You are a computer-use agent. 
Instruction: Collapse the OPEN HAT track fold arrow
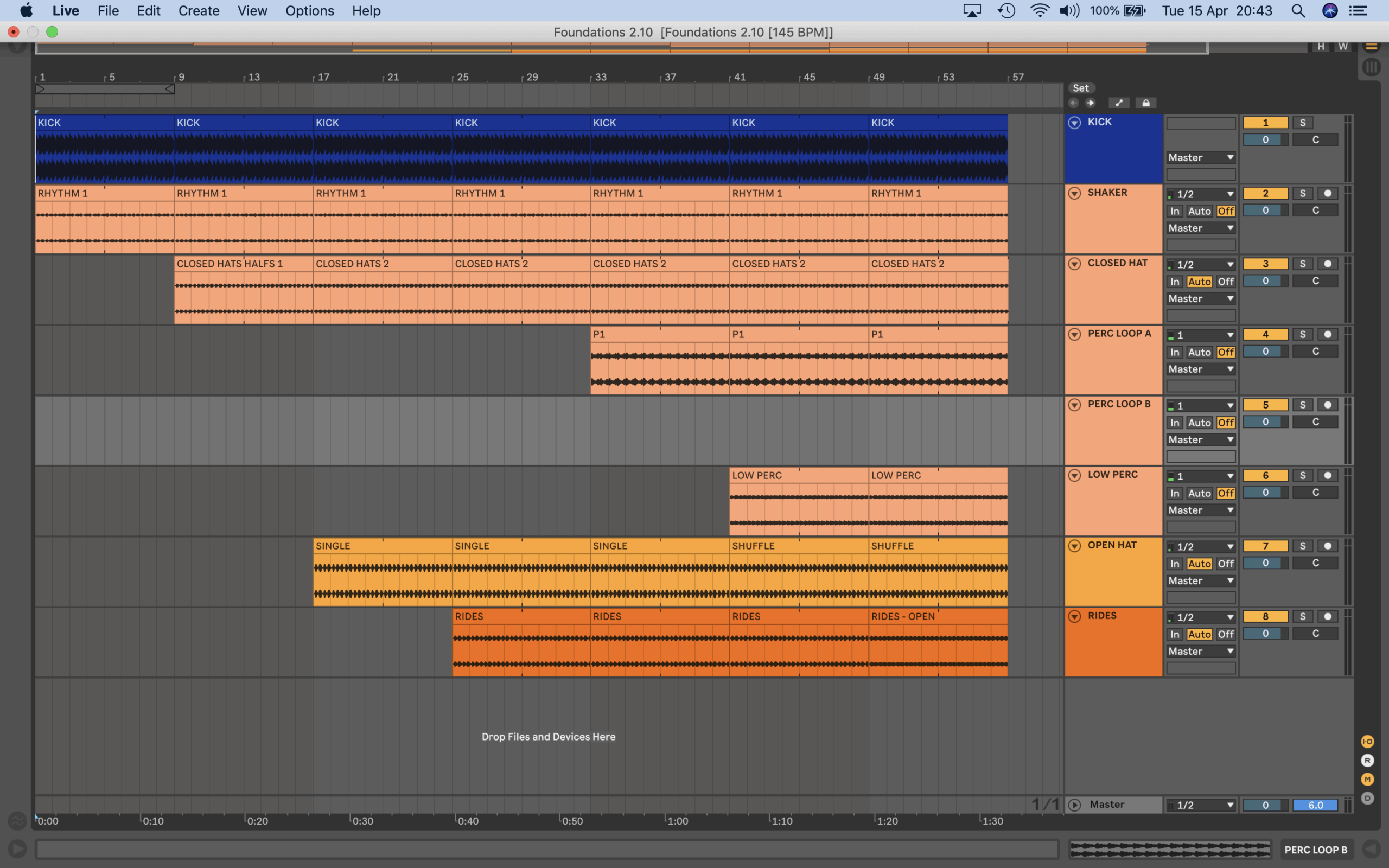(x=1074, y=546)
